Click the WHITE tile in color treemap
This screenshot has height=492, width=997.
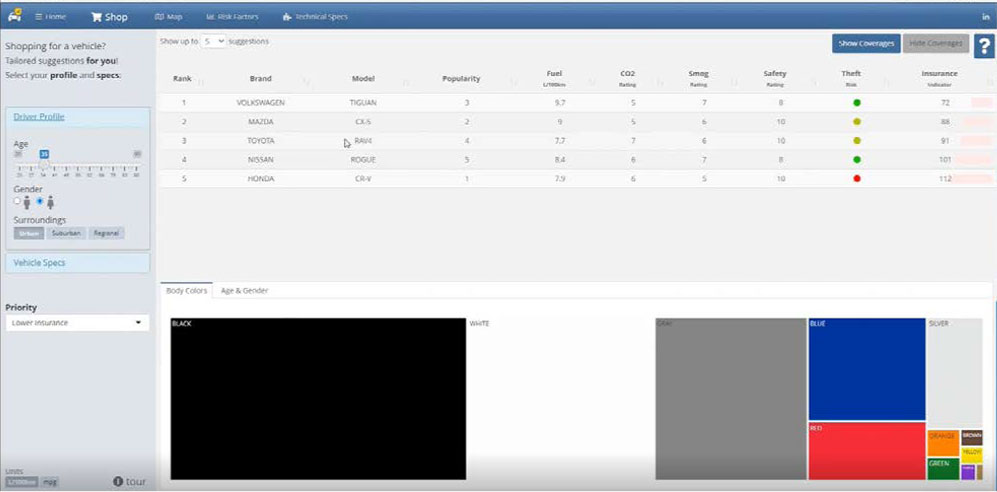(x=560, y=399)
